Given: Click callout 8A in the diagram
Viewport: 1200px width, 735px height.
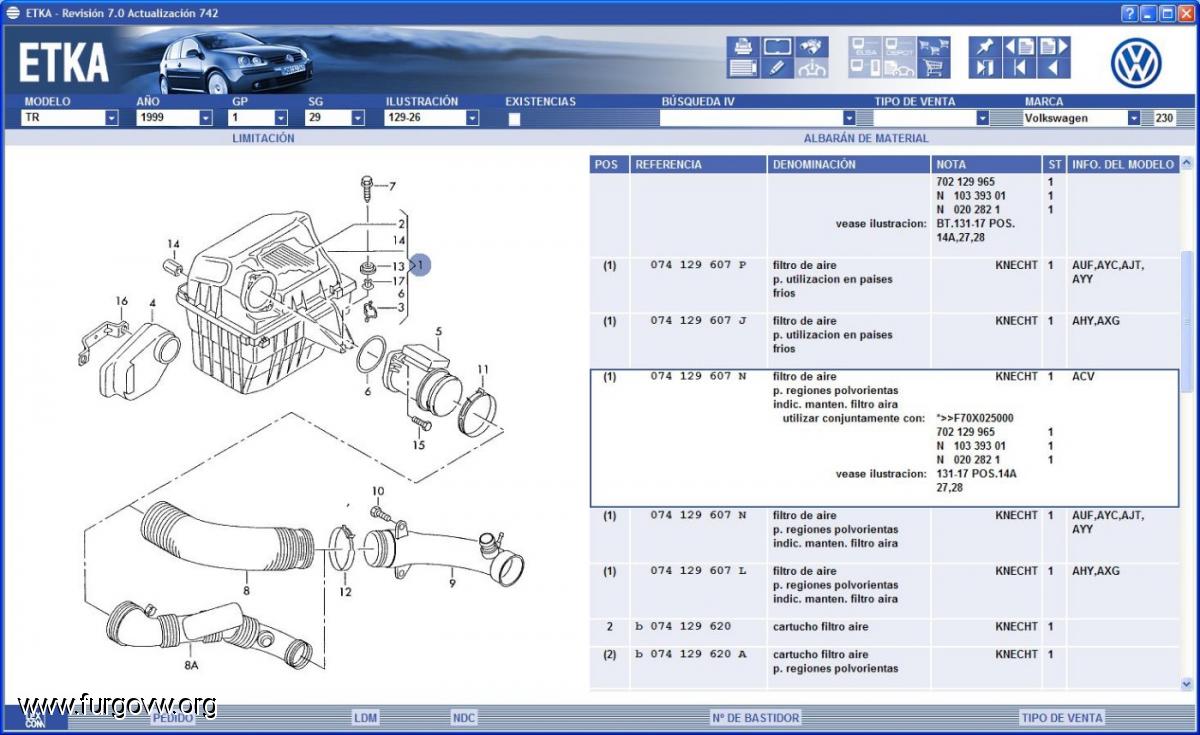Looking at the screenshot, I should 190,665.
